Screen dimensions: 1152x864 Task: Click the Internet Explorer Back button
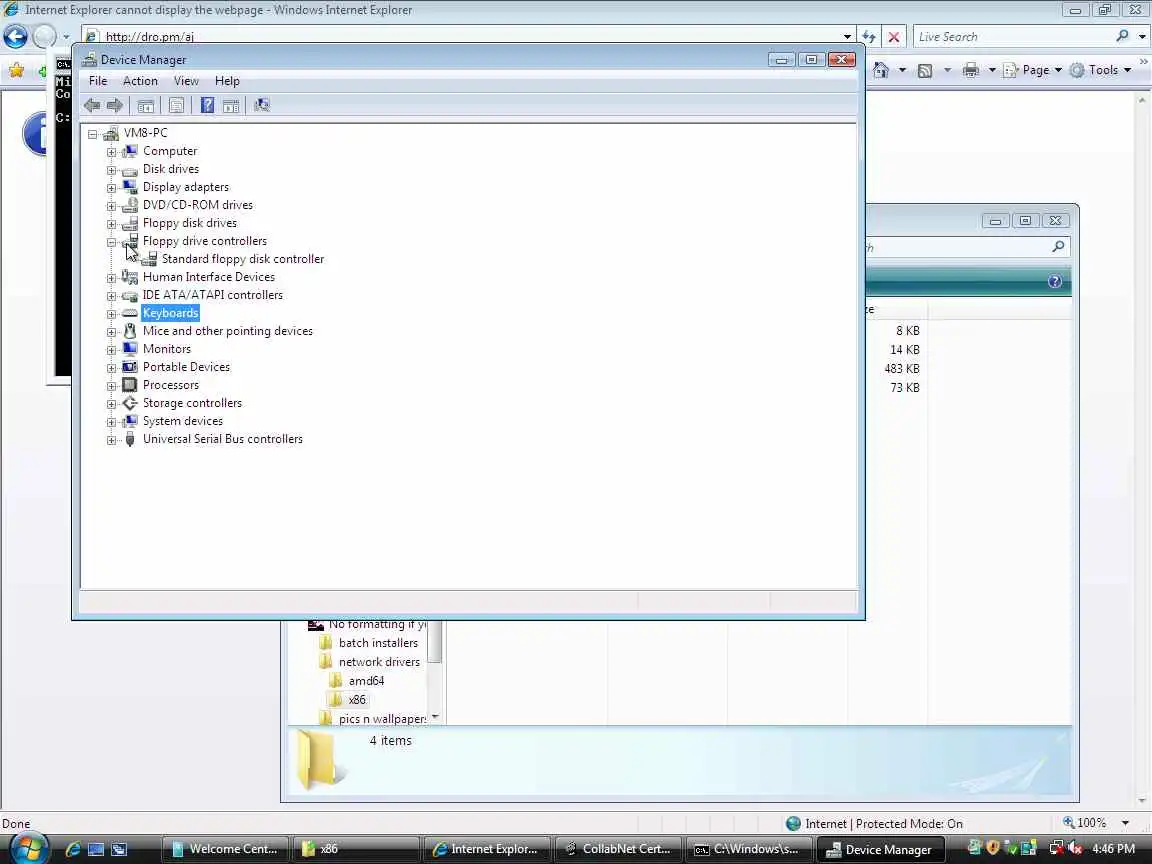click(x=15, y=36)
